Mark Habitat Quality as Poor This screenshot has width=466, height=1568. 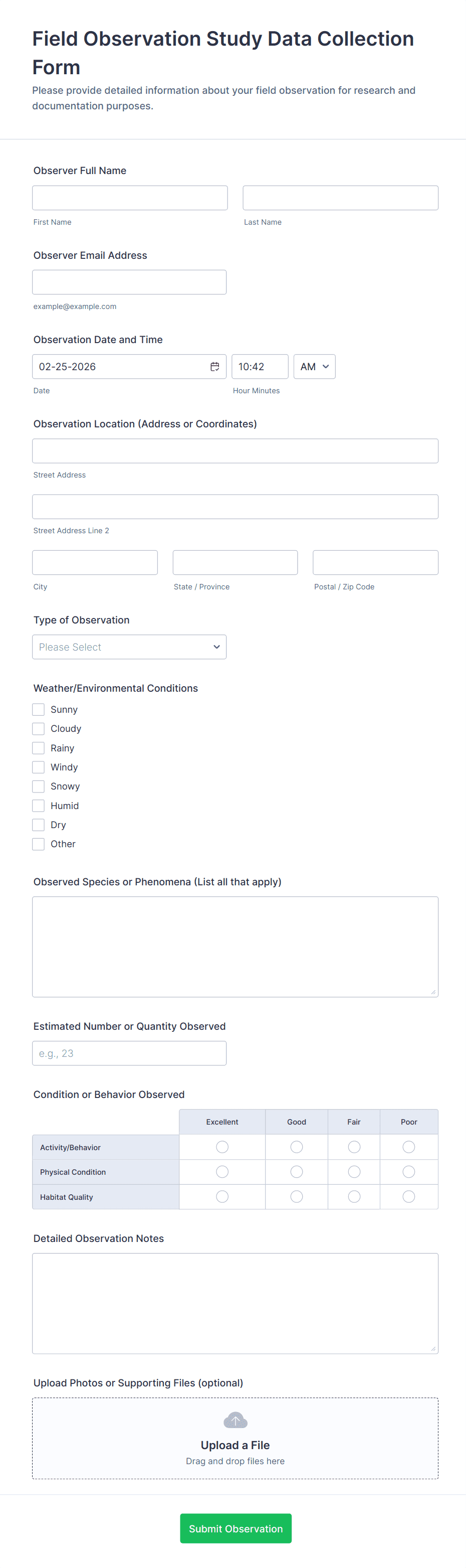pos(408,1197)
